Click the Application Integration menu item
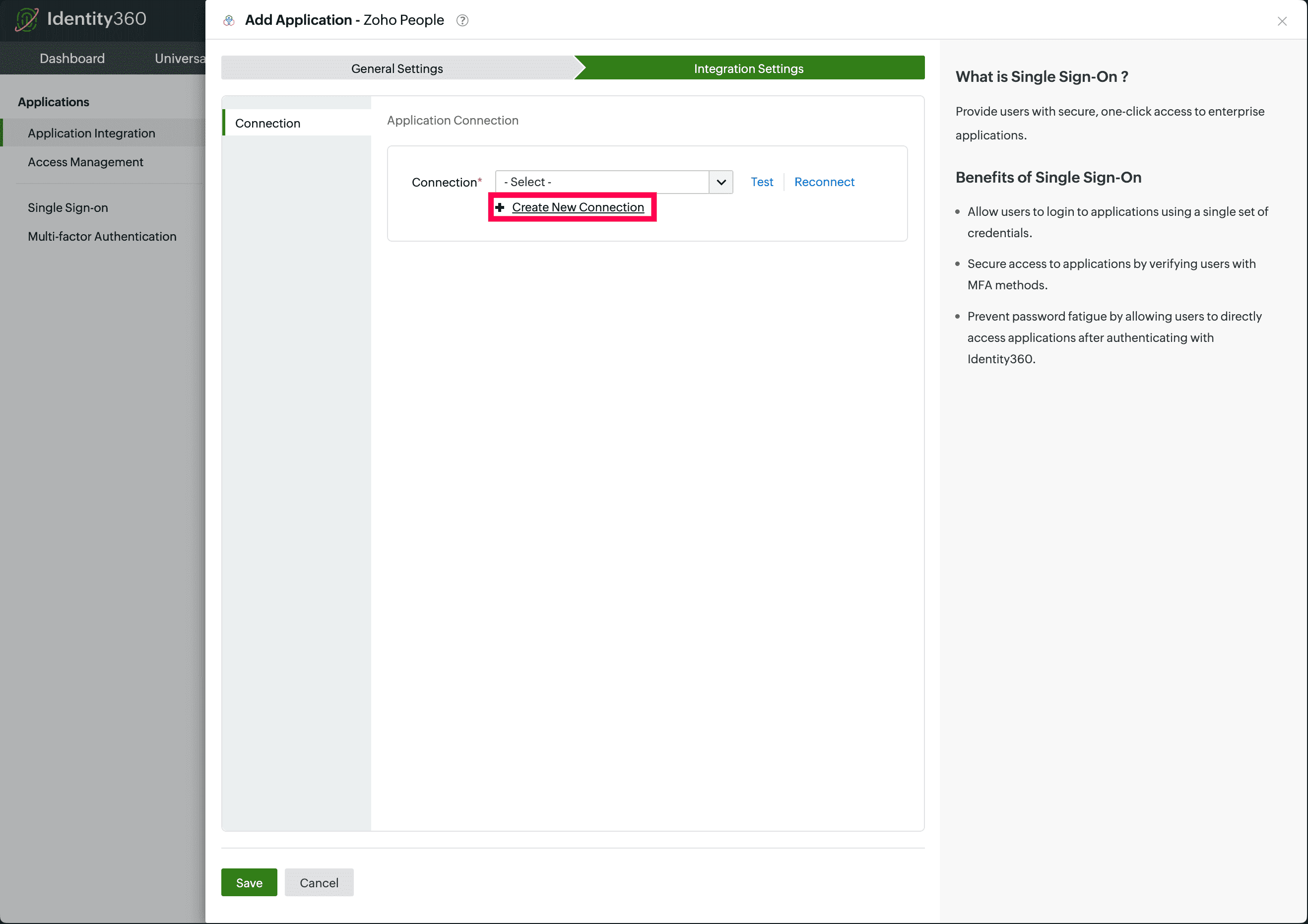Viewport: 1308px width, 924px height. pos(91,132)
